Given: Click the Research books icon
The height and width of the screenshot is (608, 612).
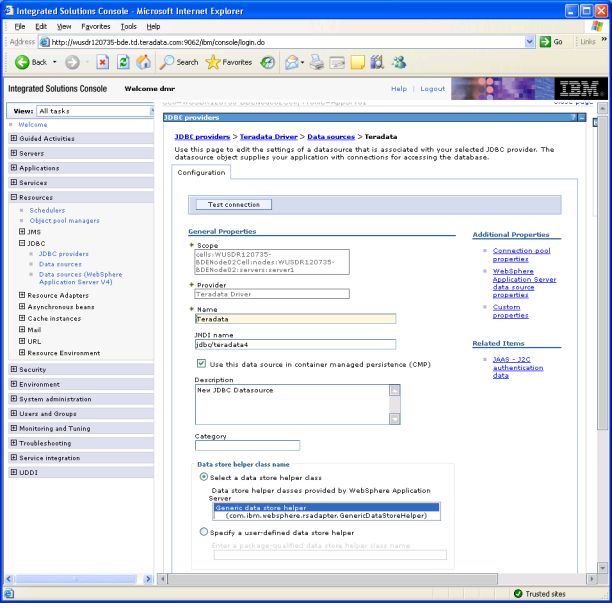Looking at the screenshot, I should 377,62.
